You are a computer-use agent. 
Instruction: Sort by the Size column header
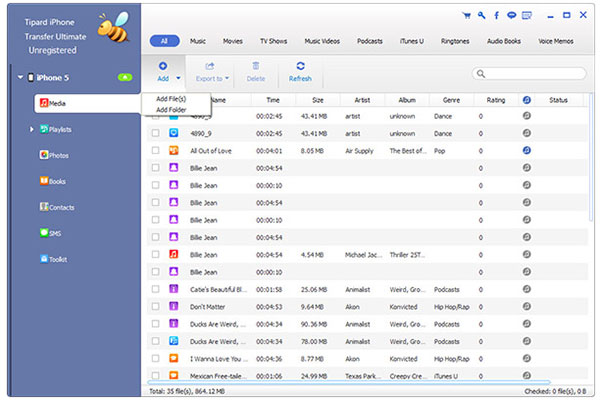pos(318,100)
